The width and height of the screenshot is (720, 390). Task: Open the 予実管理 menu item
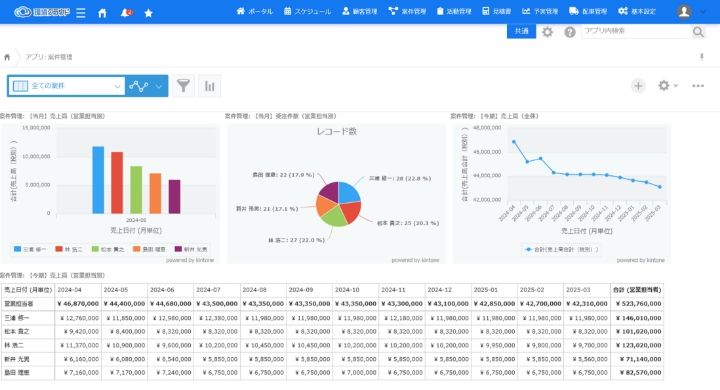pos(540,11)
